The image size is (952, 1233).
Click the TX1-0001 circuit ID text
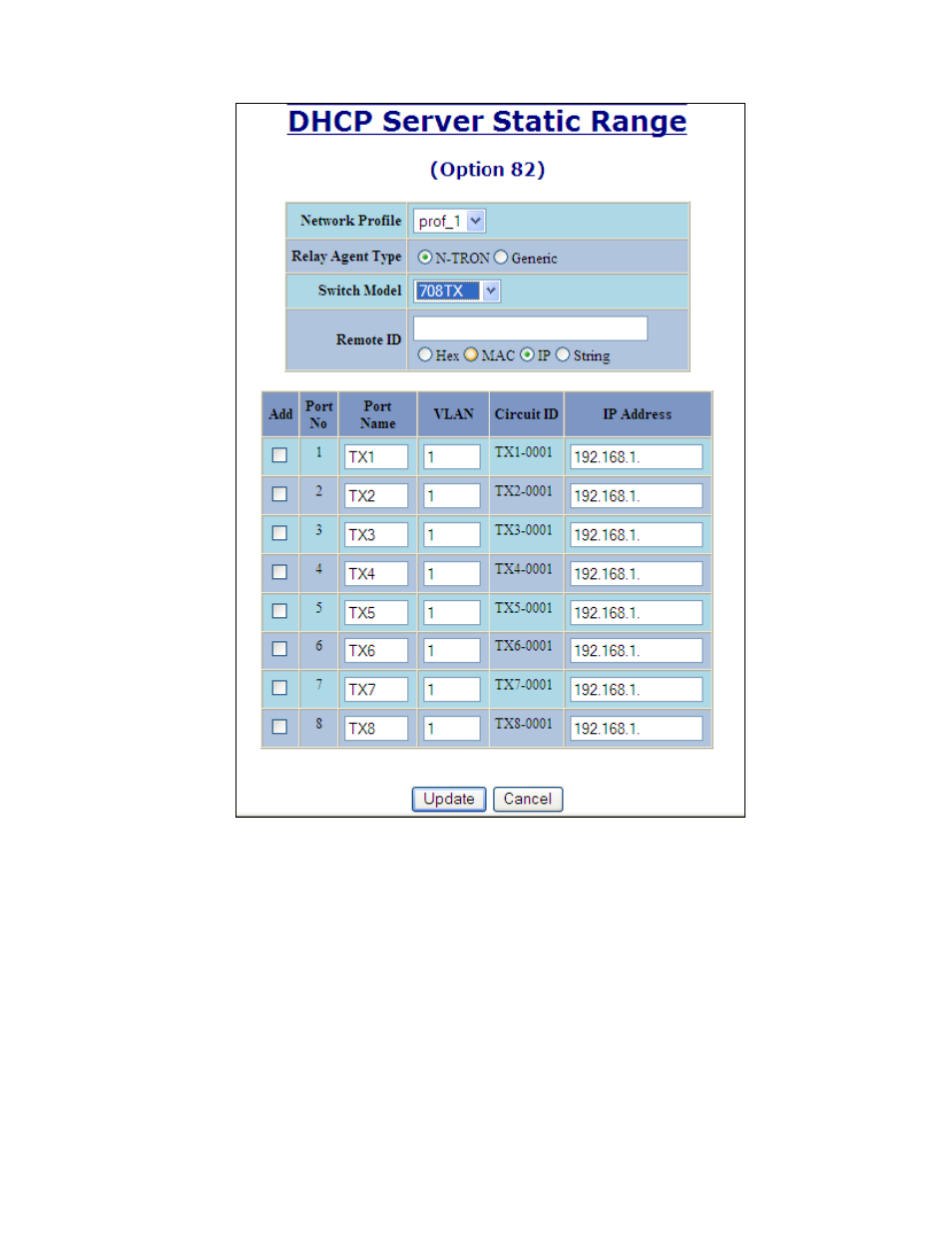(524, 452)
